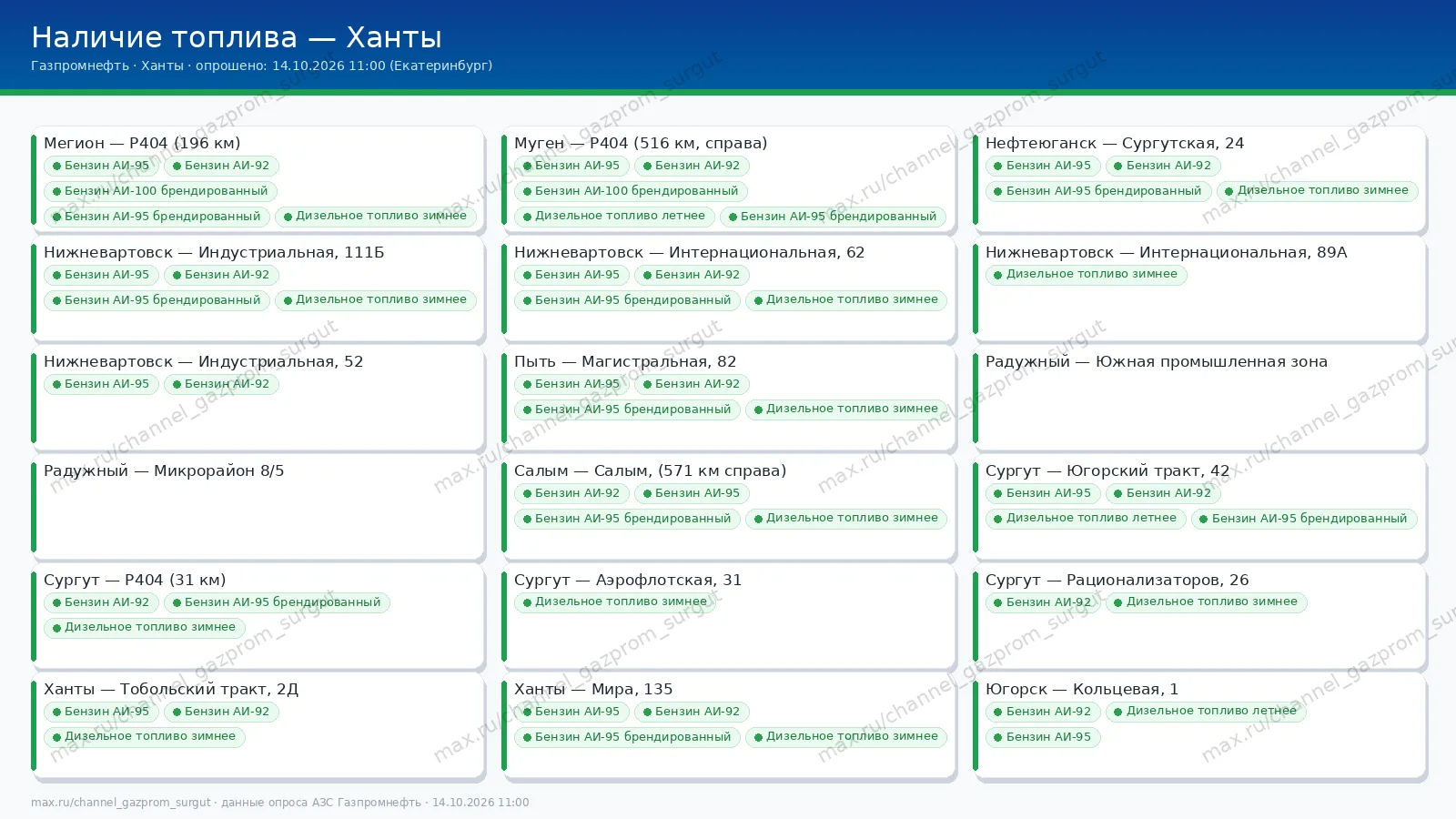Screen dimensions: 1456x819
Task: Click the title "Радужный — Микрорайон 8/5"
Action: point(164,470)
